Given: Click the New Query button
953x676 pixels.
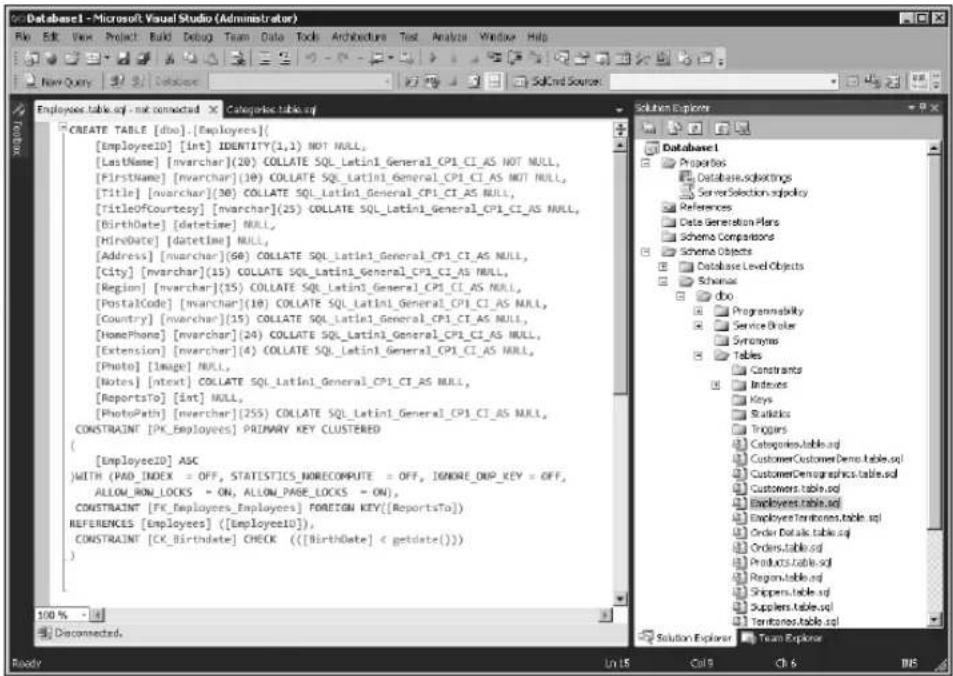Looking at the screenshot, I should [58, 81].
